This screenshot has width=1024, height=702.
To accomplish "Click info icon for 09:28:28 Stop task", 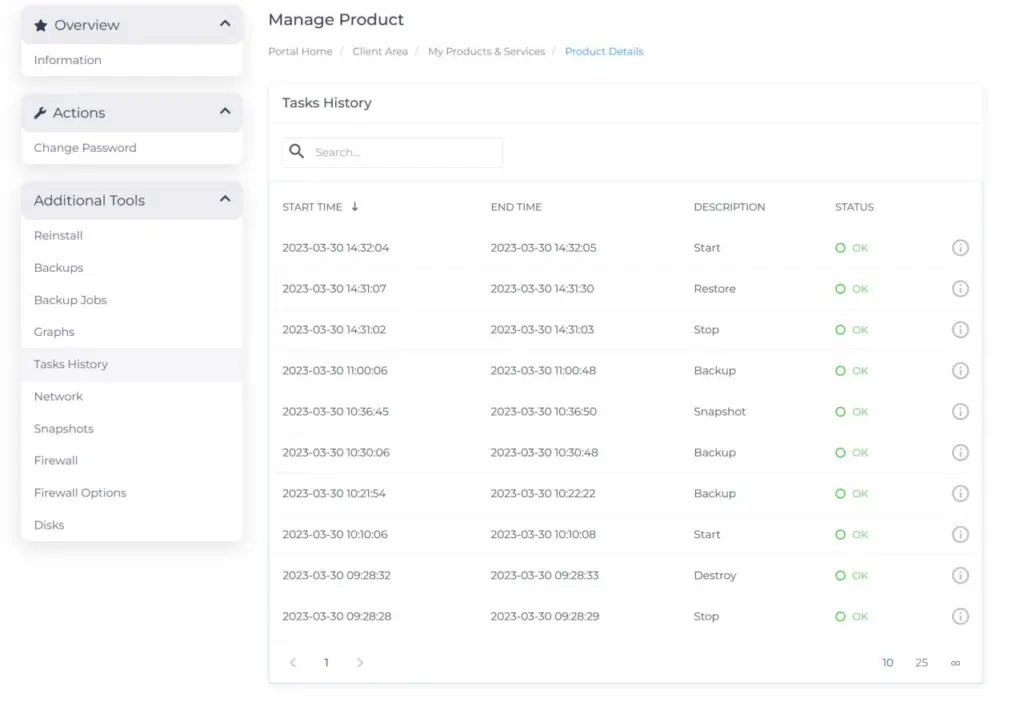I will coord(960,617).
